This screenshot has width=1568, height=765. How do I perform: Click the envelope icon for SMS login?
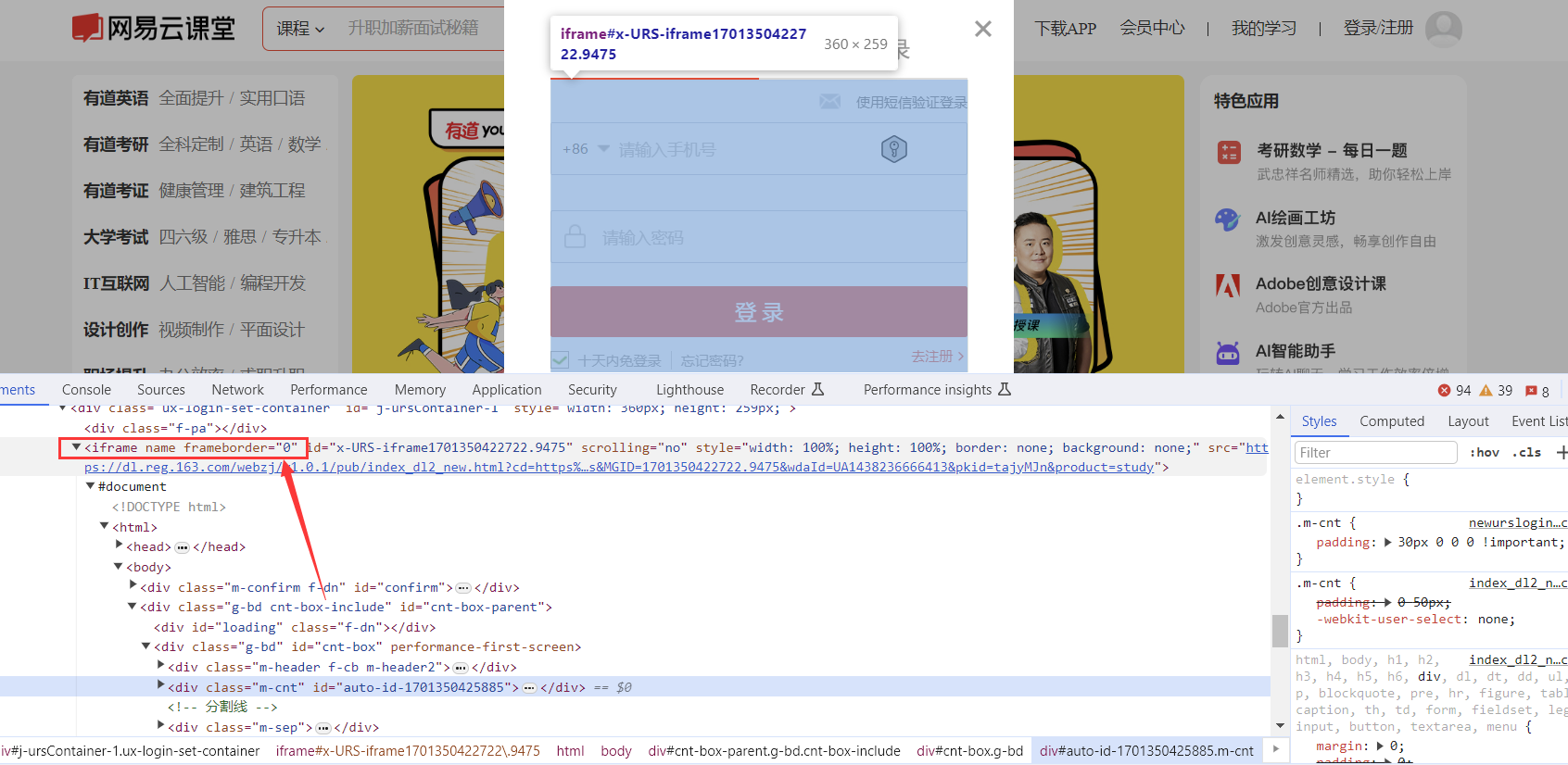point(829,102)
